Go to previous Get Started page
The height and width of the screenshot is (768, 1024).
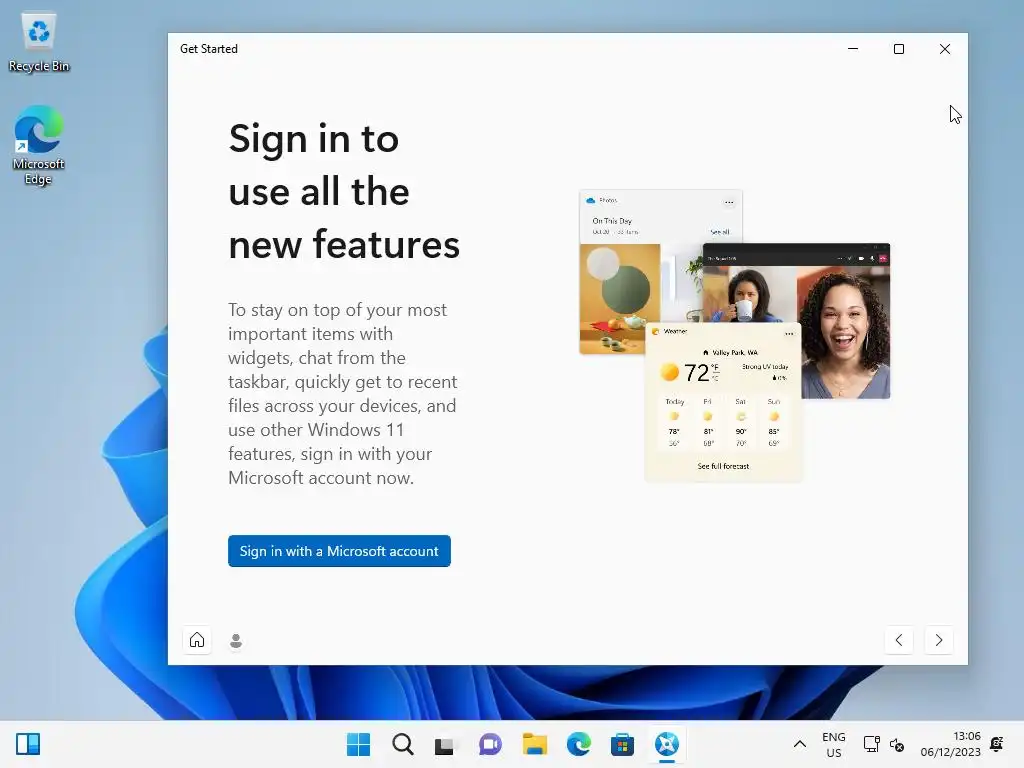pyautogui.click(x=899, y=640)
